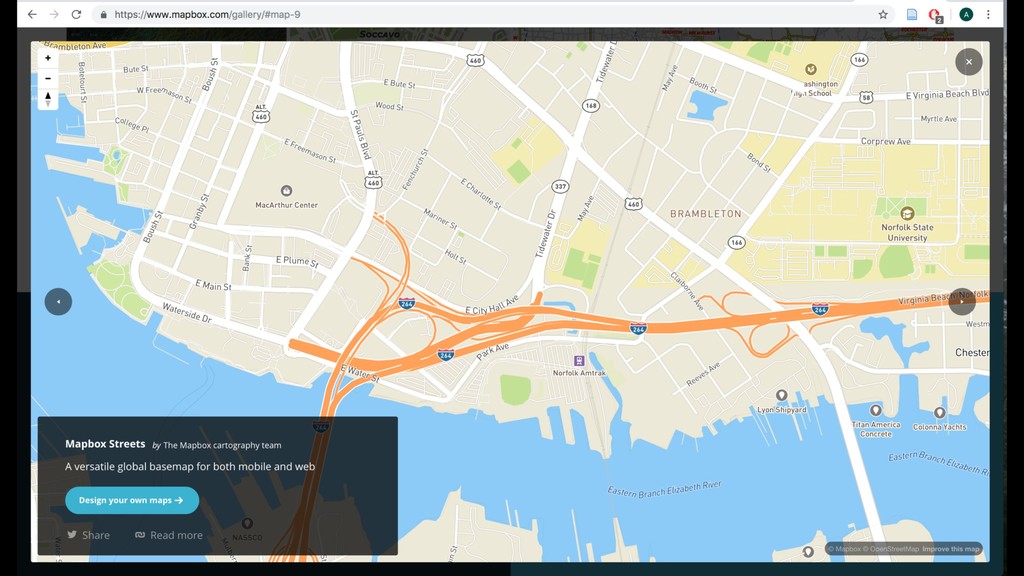Reset map bearing with the compass icon
Viewport: 1024px width, 576px height.
pyautogui.click(x=48, y=99)
